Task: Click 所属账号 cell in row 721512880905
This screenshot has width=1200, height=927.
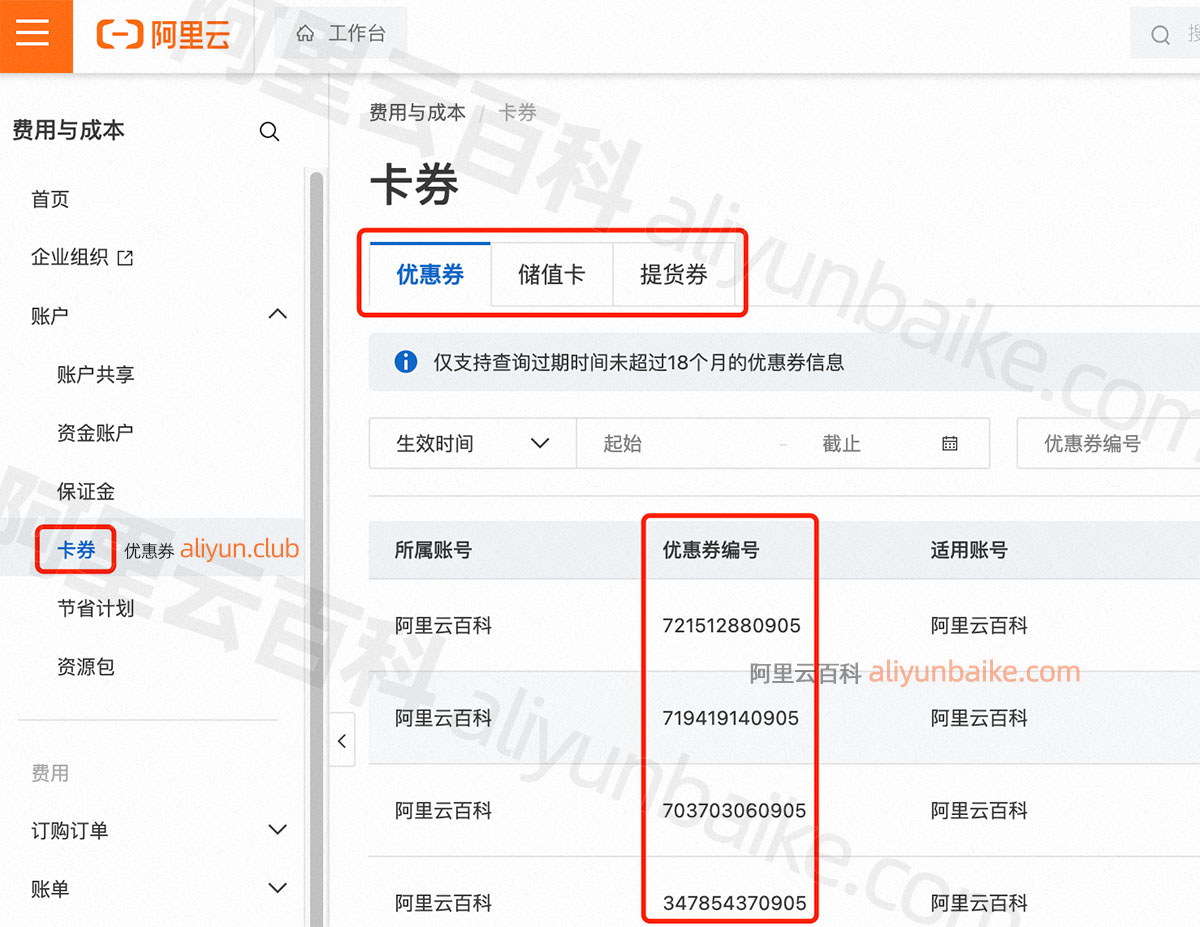Action: pos(443,626)
